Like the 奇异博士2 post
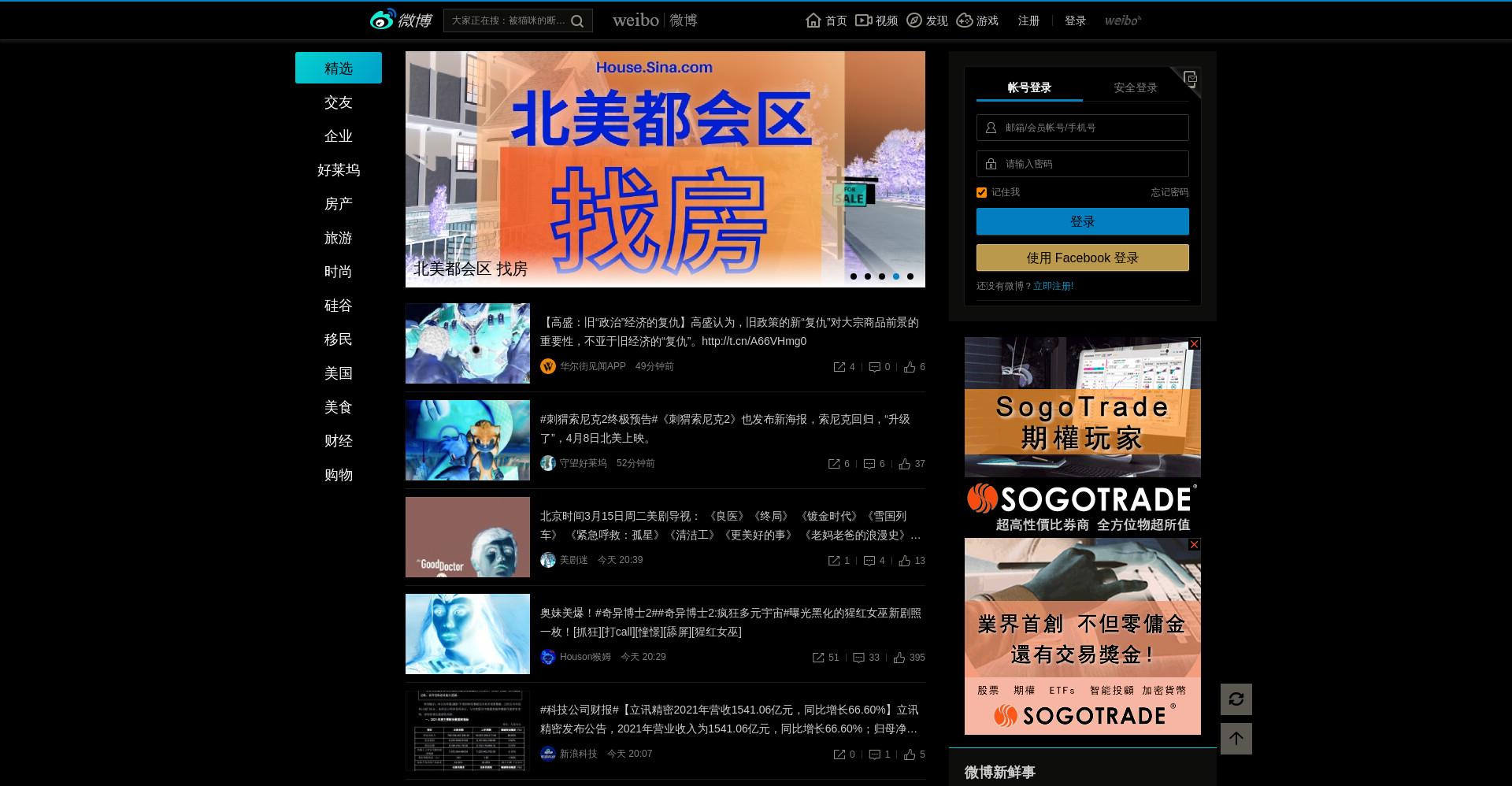This screenshot has height=786, width=1512. pos(899,658)
